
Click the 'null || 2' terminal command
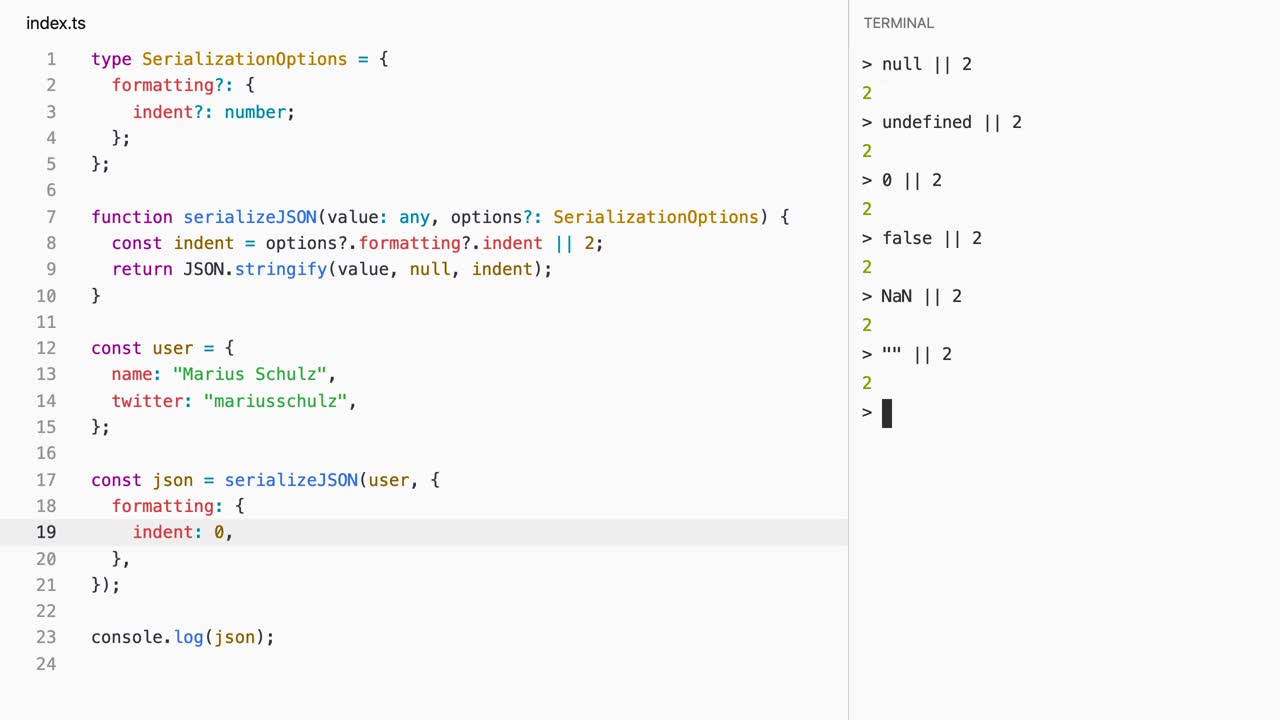(926, 64)
